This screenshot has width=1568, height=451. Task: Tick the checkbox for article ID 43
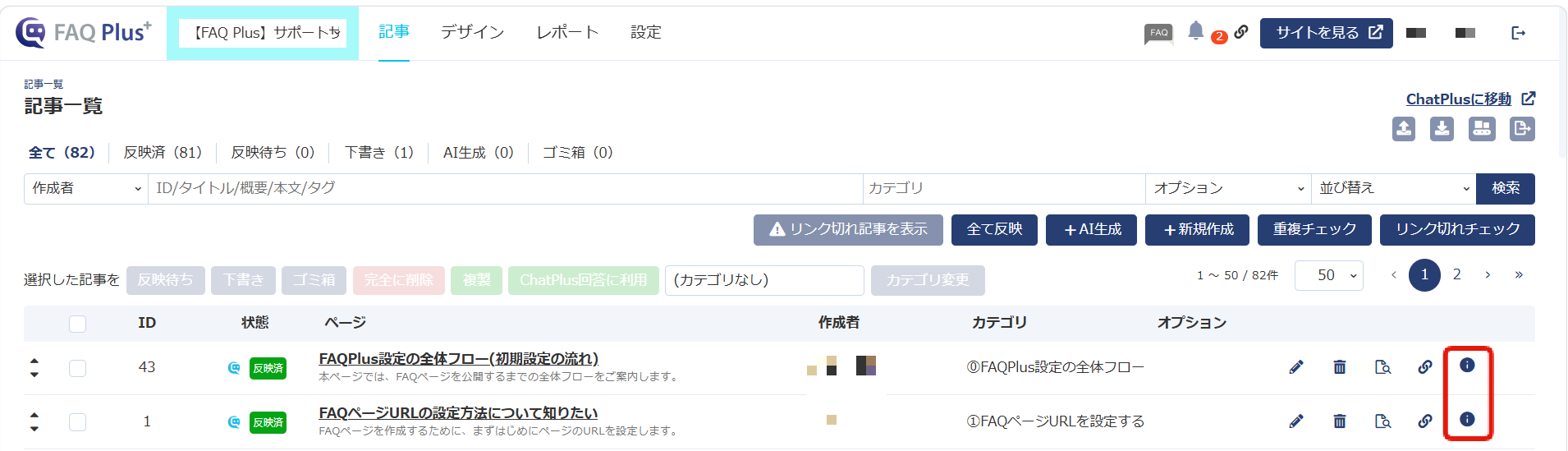(x=77, y=368)
